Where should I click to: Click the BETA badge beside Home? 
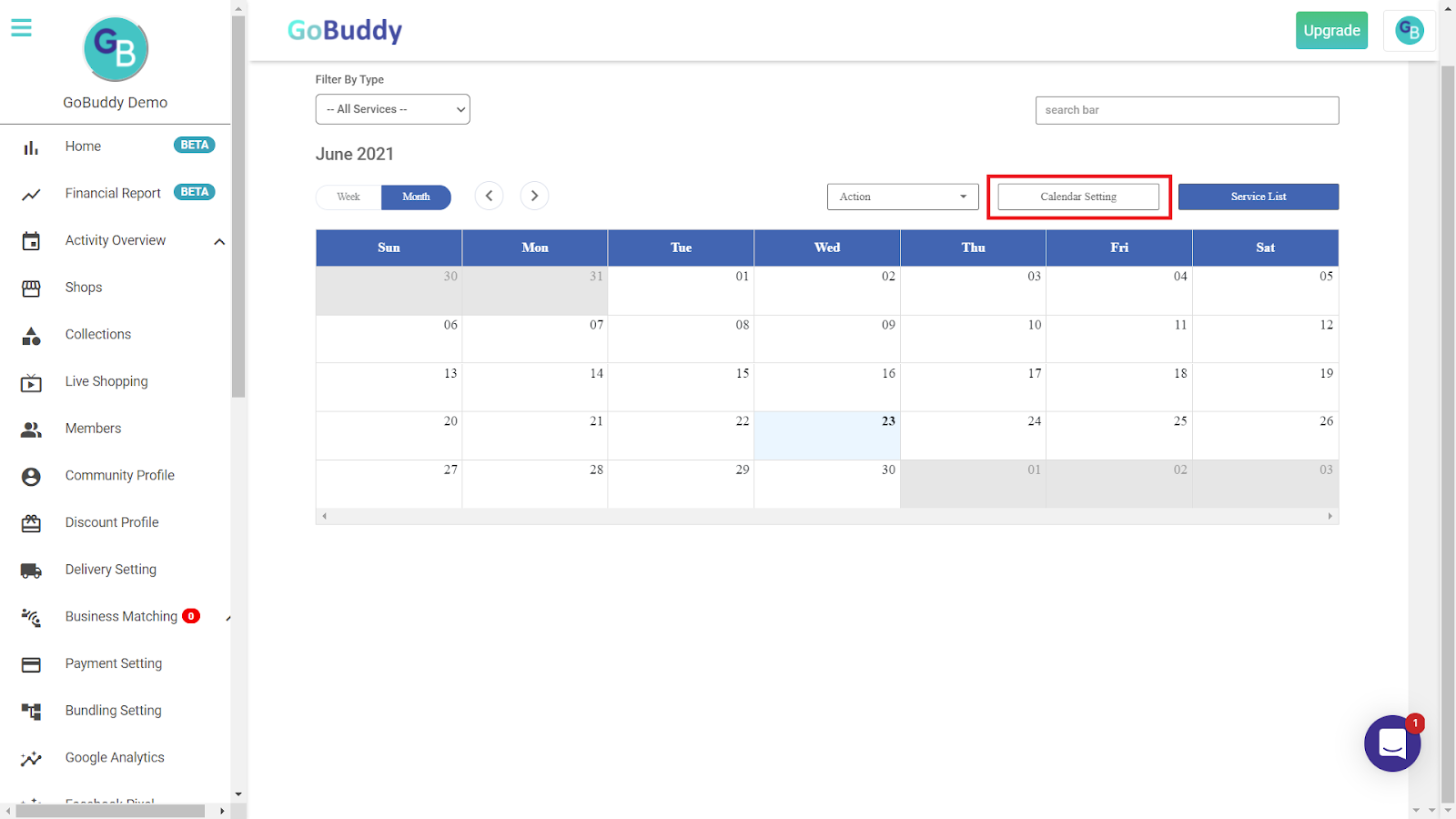coord(195,145)
